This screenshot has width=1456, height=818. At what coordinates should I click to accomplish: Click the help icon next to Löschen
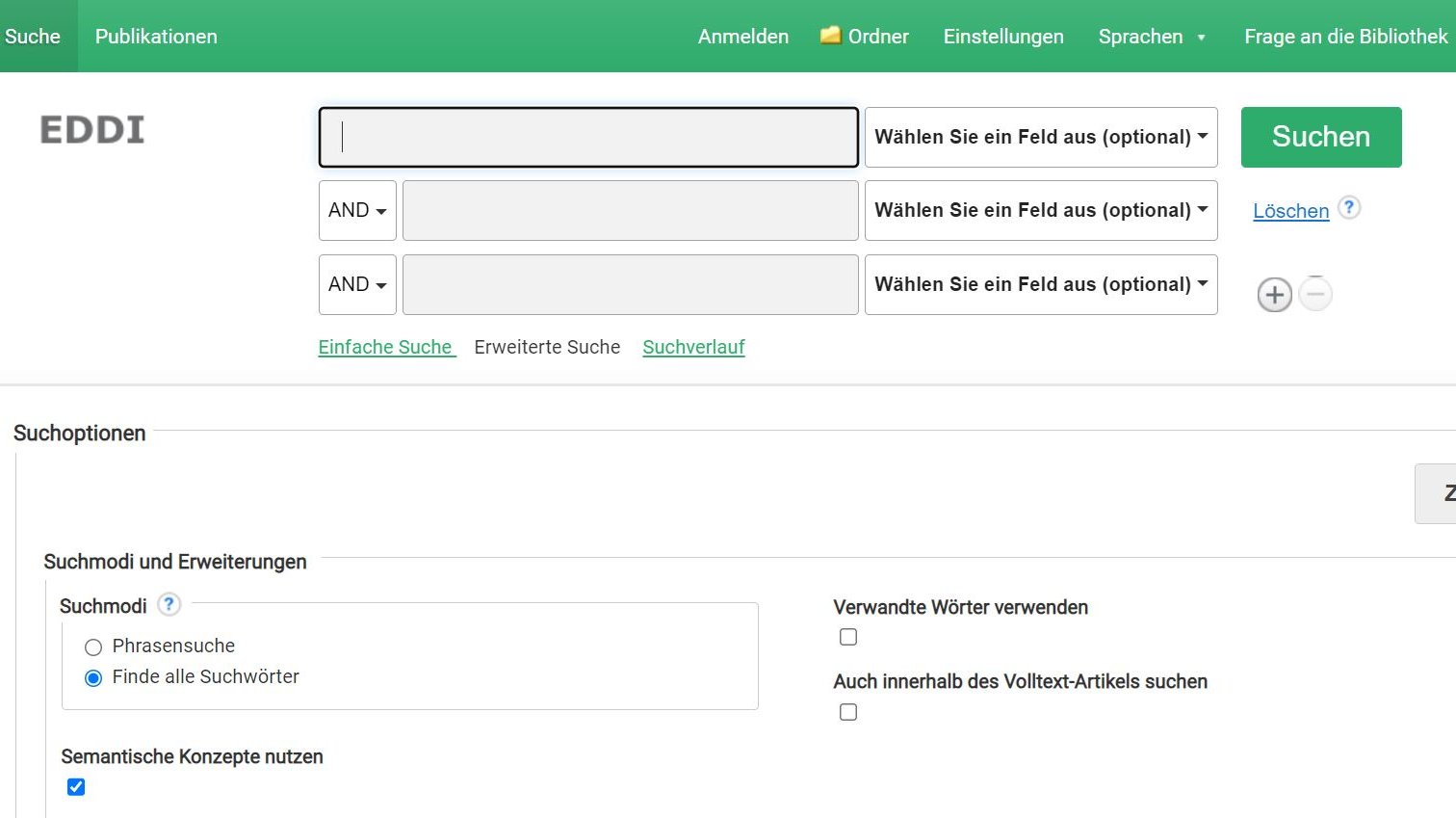1349,207
